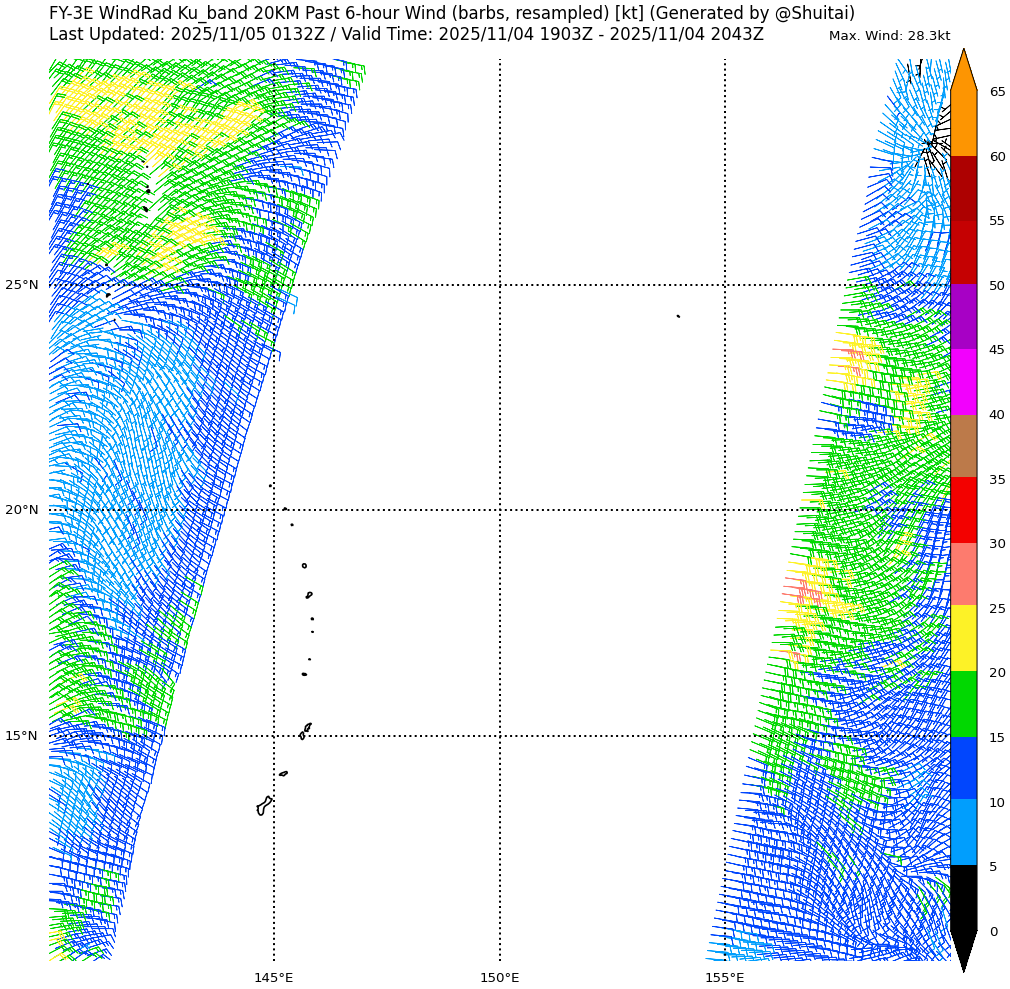Click the 15°N latitude axis label
The image size is (1010, 989).
[x=22, y=736]
